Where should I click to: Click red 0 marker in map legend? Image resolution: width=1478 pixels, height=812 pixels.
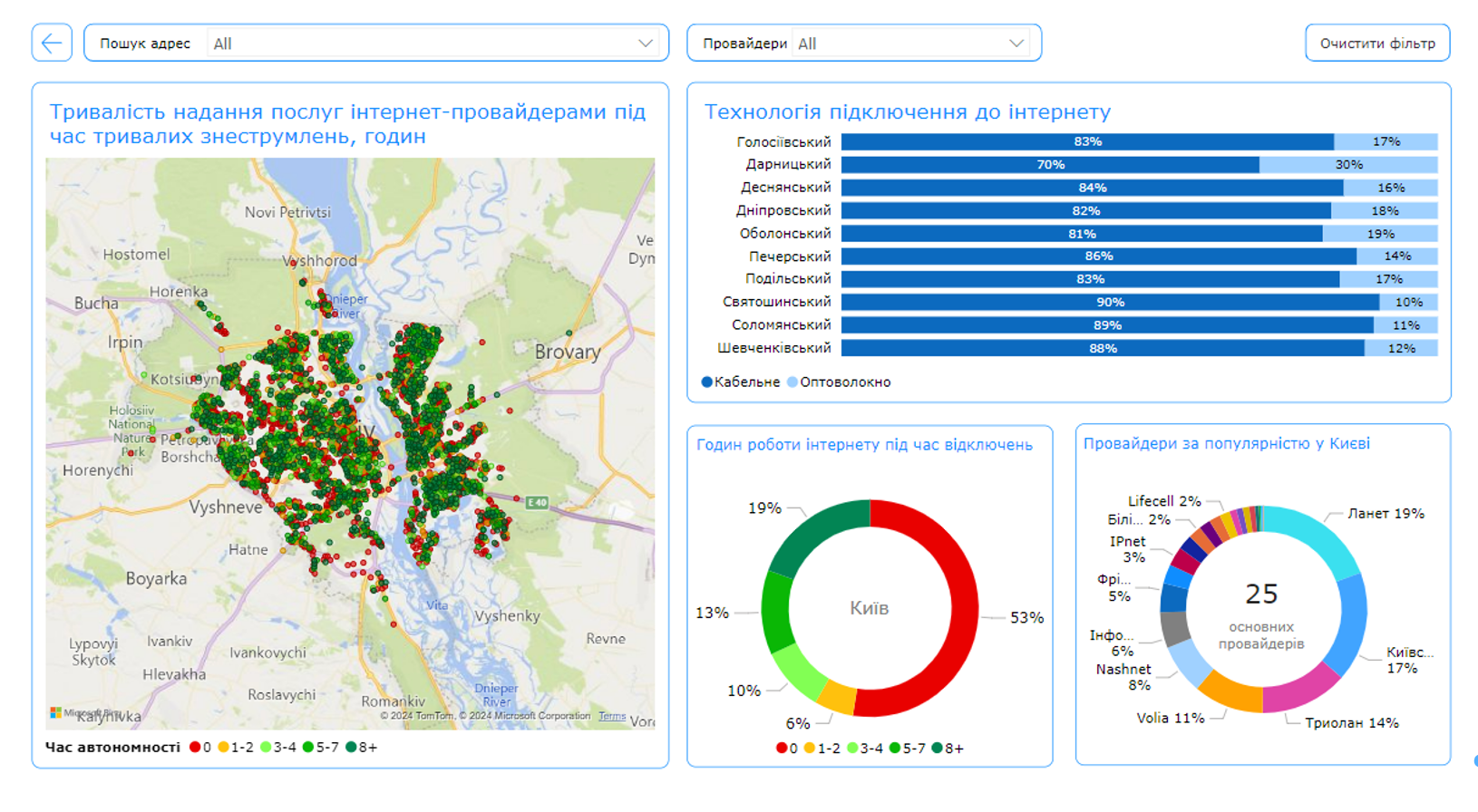(x=195, y=748)
